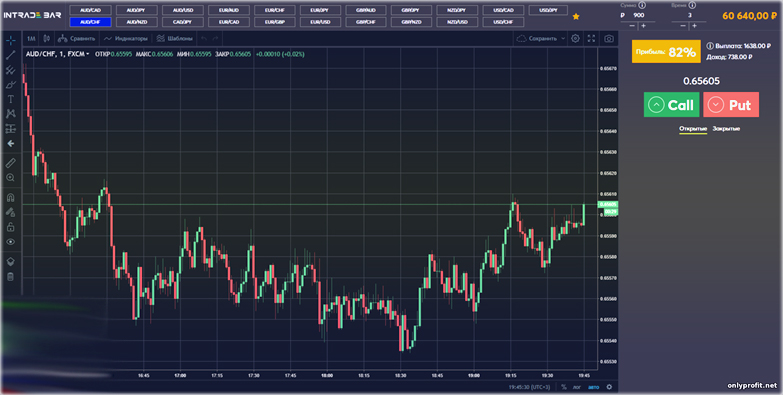Decrease the trade amount with minus
This screenshot has height=395, width=783.
632,25
